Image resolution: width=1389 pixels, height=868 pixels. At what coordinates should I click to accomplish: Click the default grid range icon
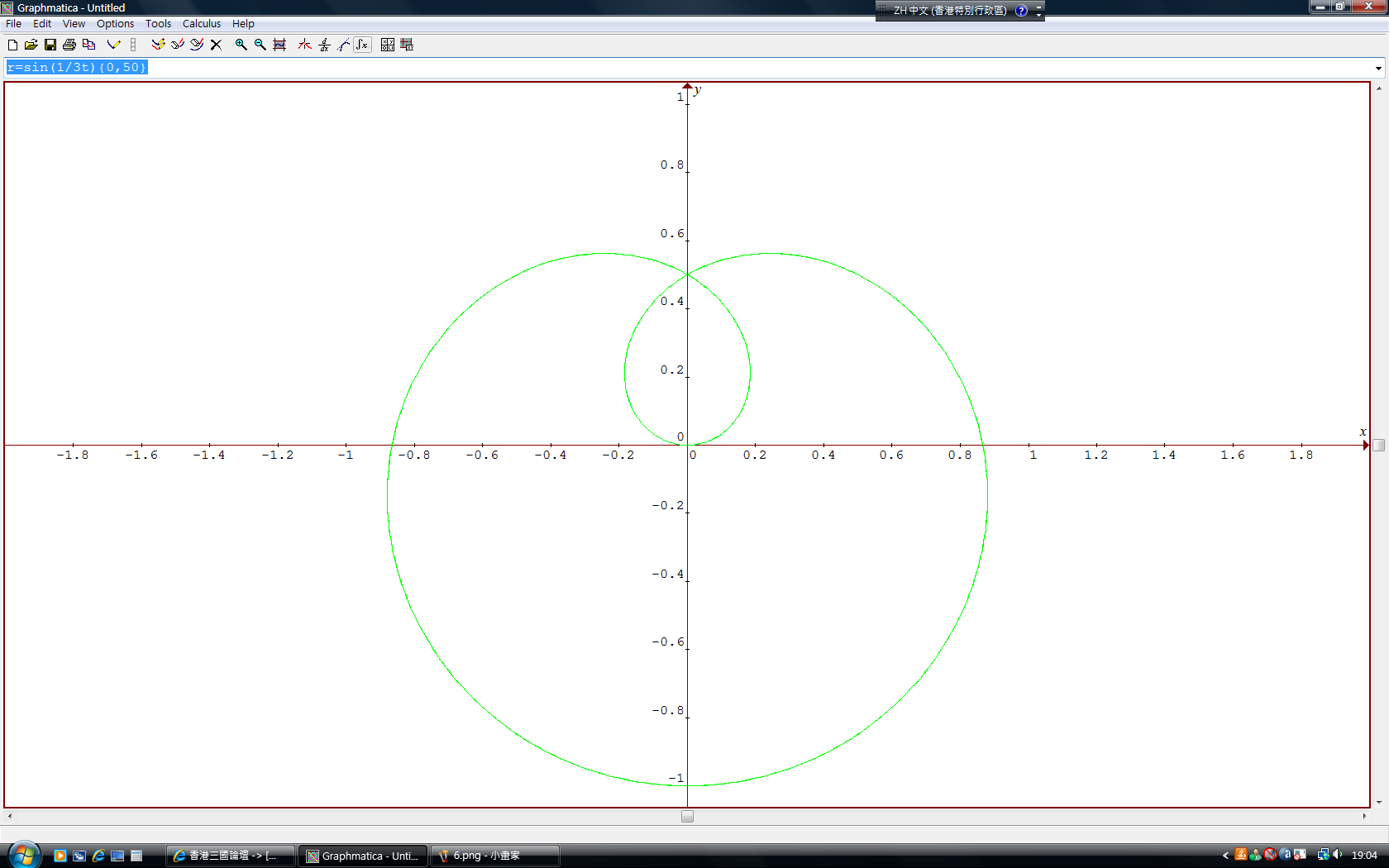[x=279, y=45]
